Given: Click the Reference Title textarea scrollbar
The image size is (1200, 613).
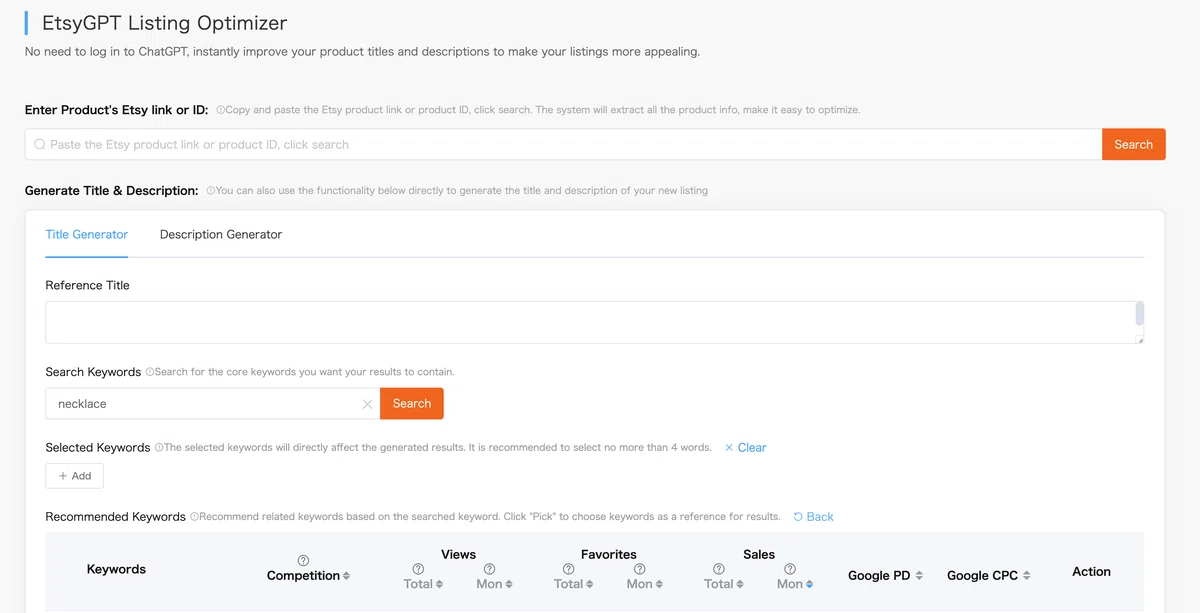Looking at the screenshot, I should click(1140, 314).
